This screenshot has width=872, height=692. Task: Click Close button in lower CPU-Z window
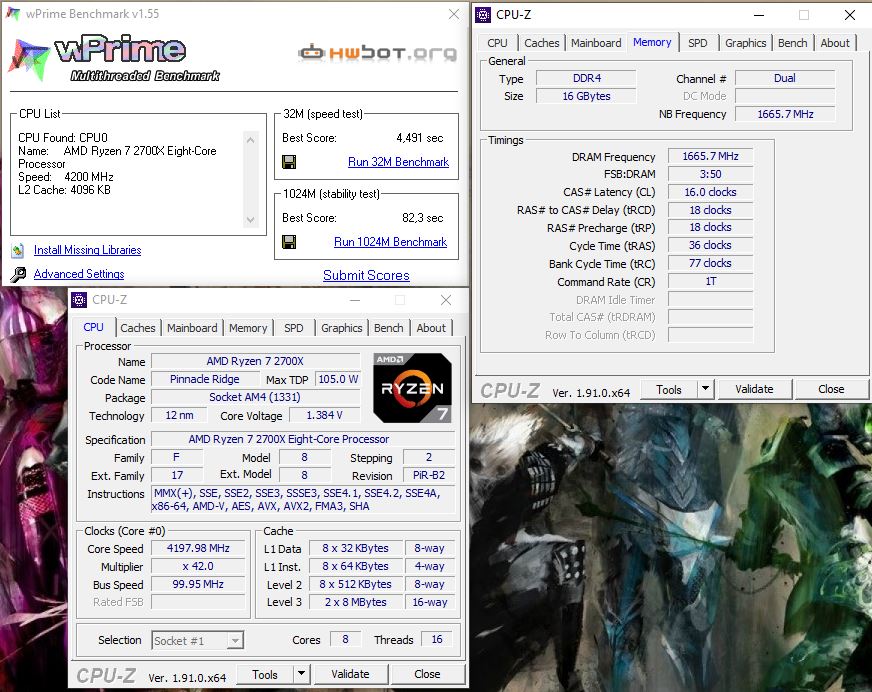click(427, 674)
